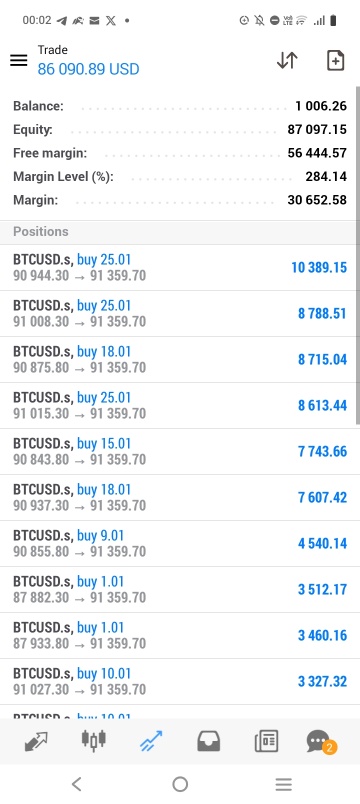
Task: Create a new order with plus icon
Action: pos(335,61)
